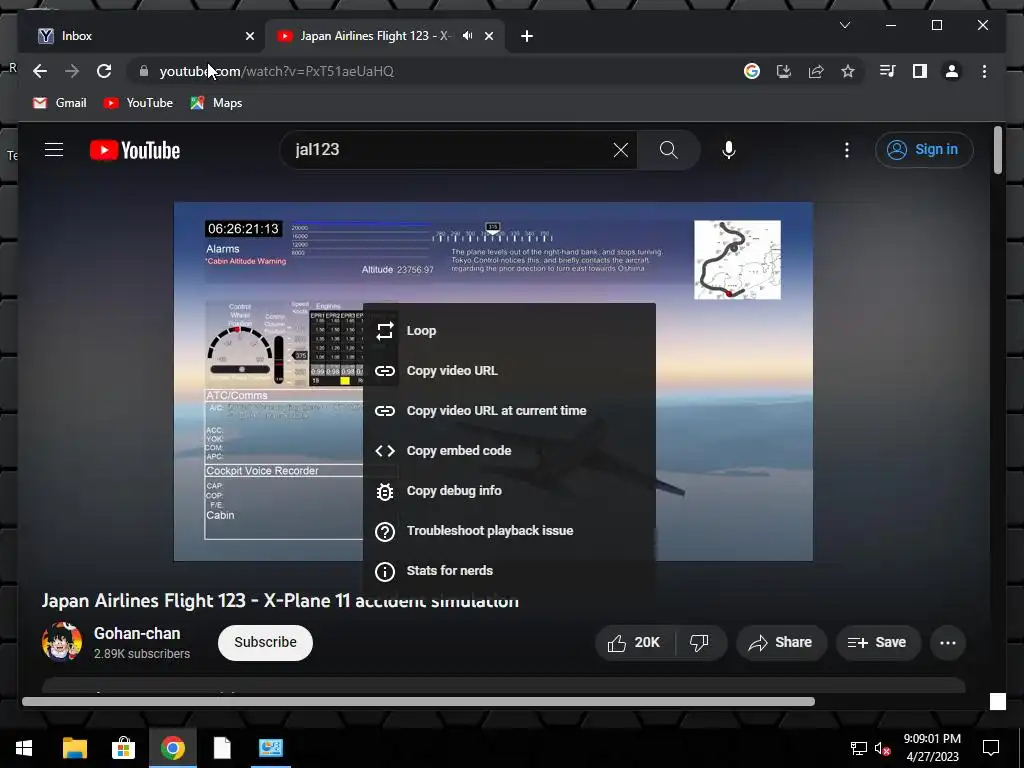This screenshot has width=1024, height=768.
Task: Open Microsoft Store from the taskbar
Action: (123, 748)
